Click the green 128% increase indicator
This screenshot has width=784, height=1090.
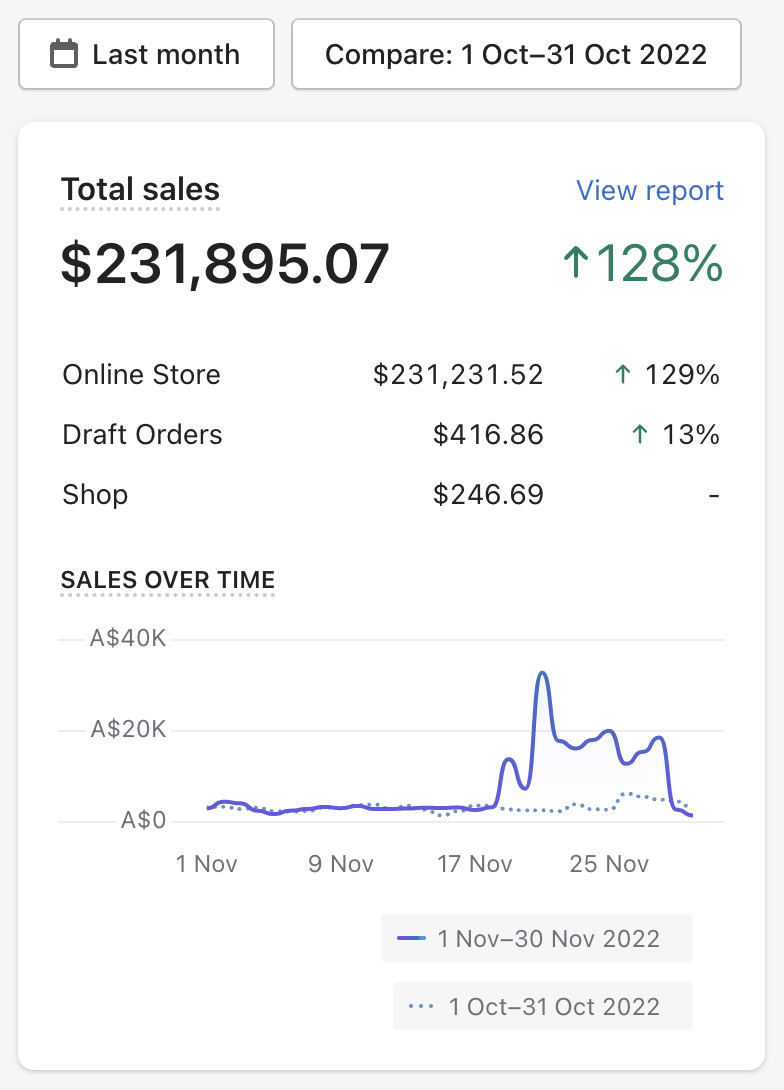[641, 264]
